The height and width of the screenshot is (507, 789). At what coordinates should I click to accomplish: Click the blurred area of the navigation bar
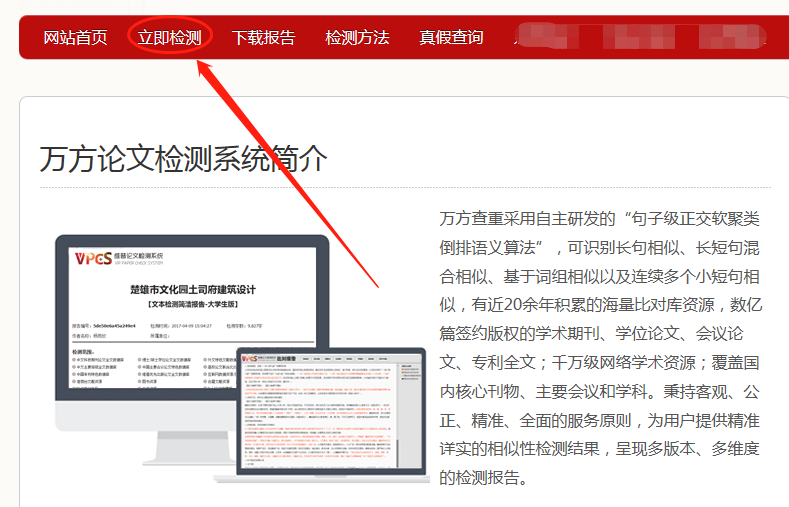650,38
